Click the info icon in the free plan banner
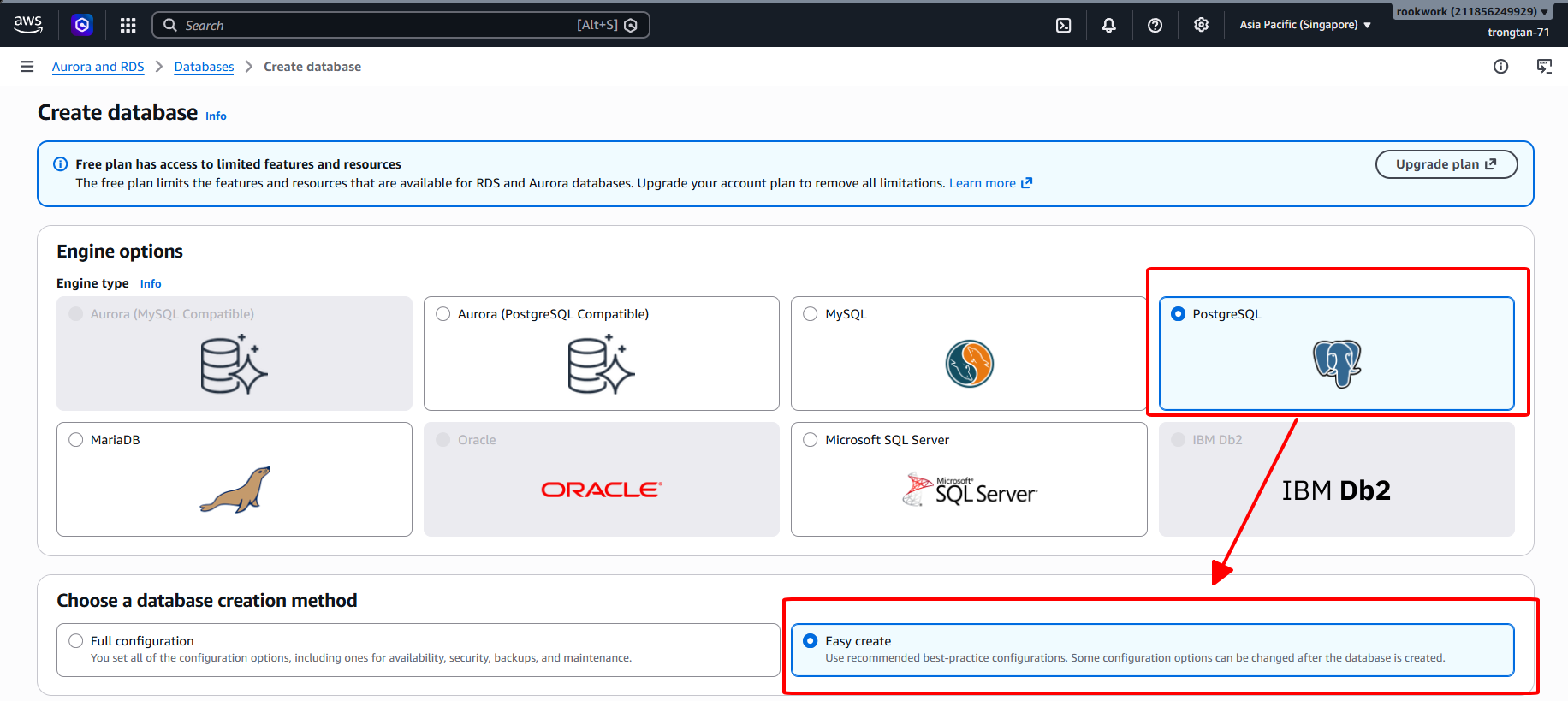This screenshot has height=701, width=1568. pyautogui.click(x=61, y=164)
